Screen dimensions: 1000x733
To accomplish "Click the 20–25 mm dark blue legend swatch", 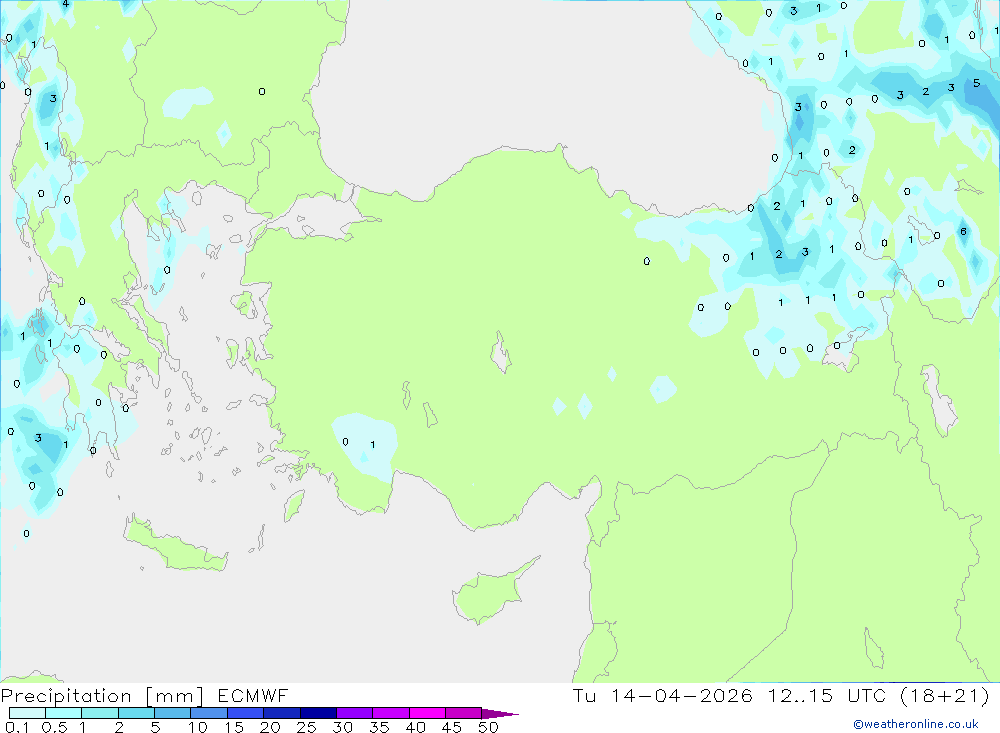I will [282, 713].
